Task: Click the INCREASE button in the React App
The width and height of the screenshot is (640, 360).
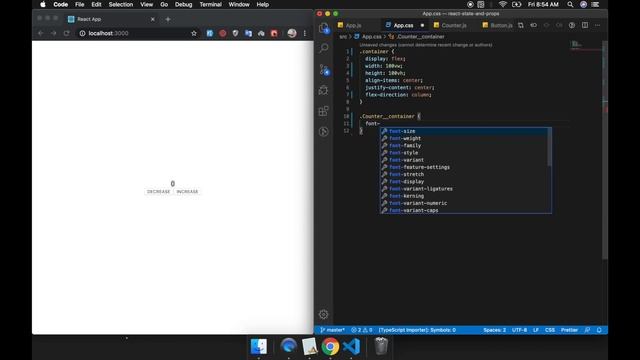Action: tap(187, 191)
